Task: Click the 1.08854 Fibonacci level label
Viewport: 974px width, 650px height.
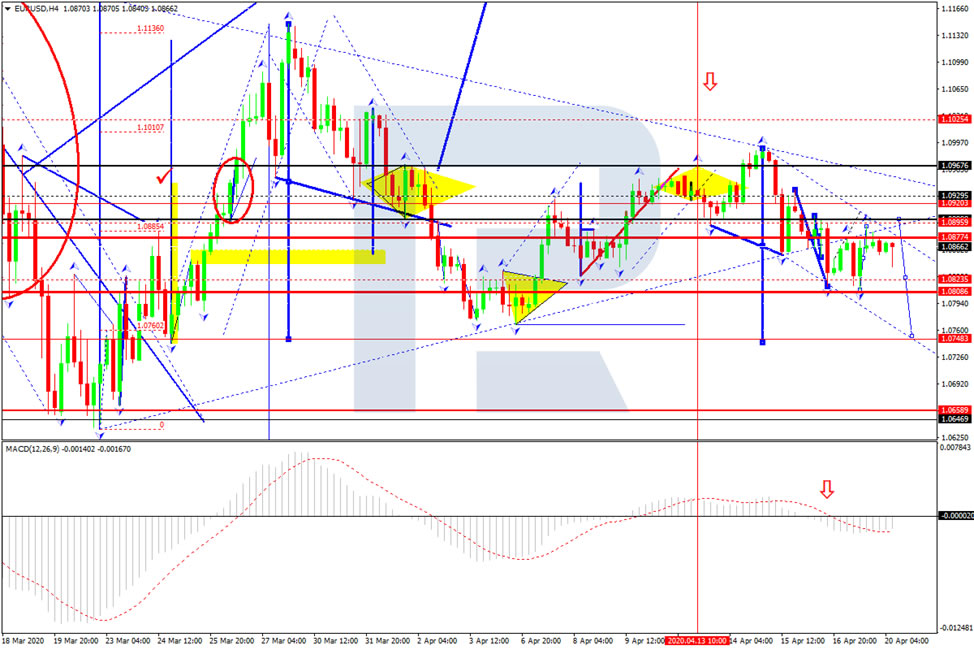Action: 150,227
